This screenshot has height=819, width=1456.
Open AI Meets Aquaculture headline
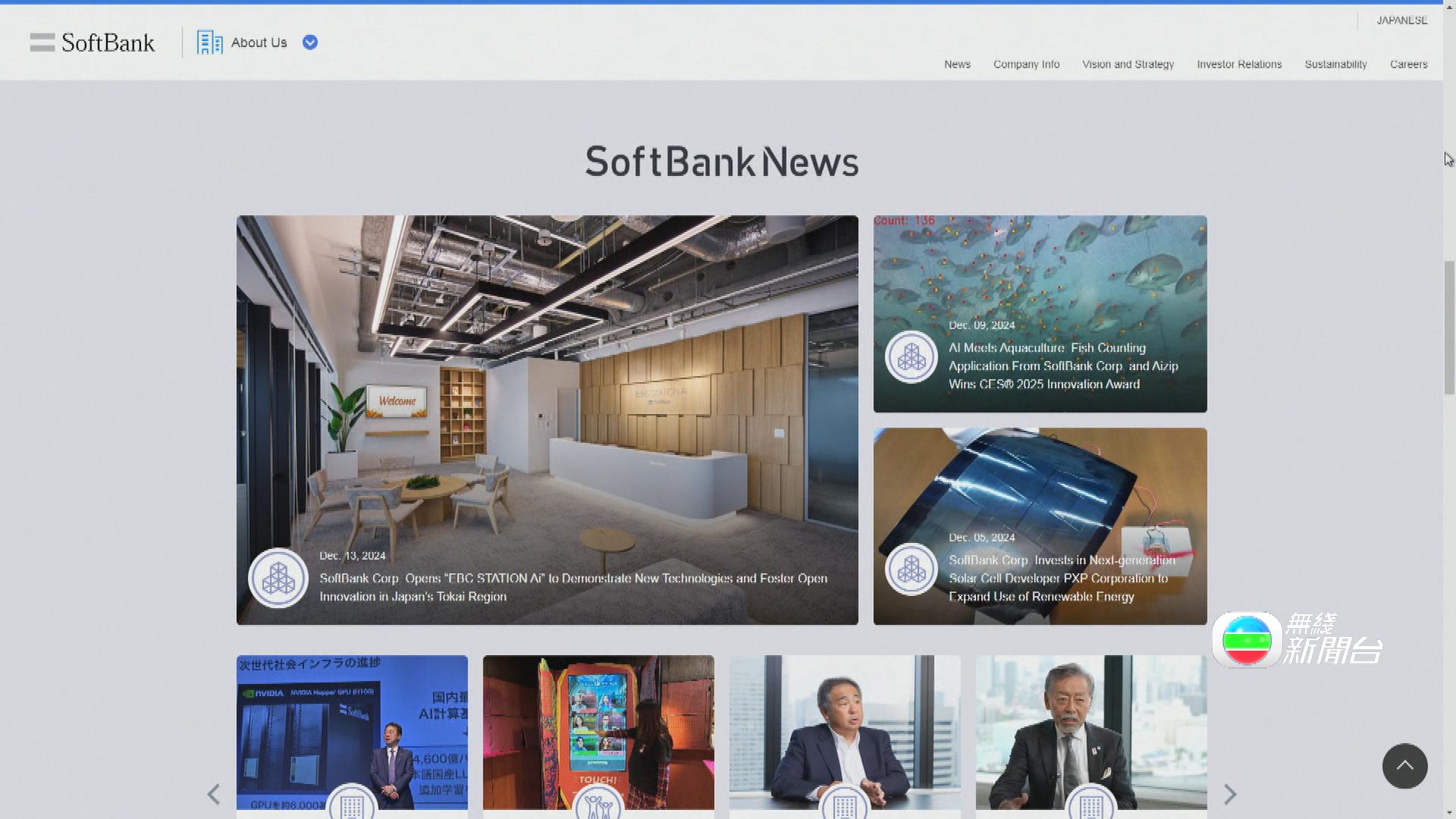pyautogui.click(x=1063, y=366)
